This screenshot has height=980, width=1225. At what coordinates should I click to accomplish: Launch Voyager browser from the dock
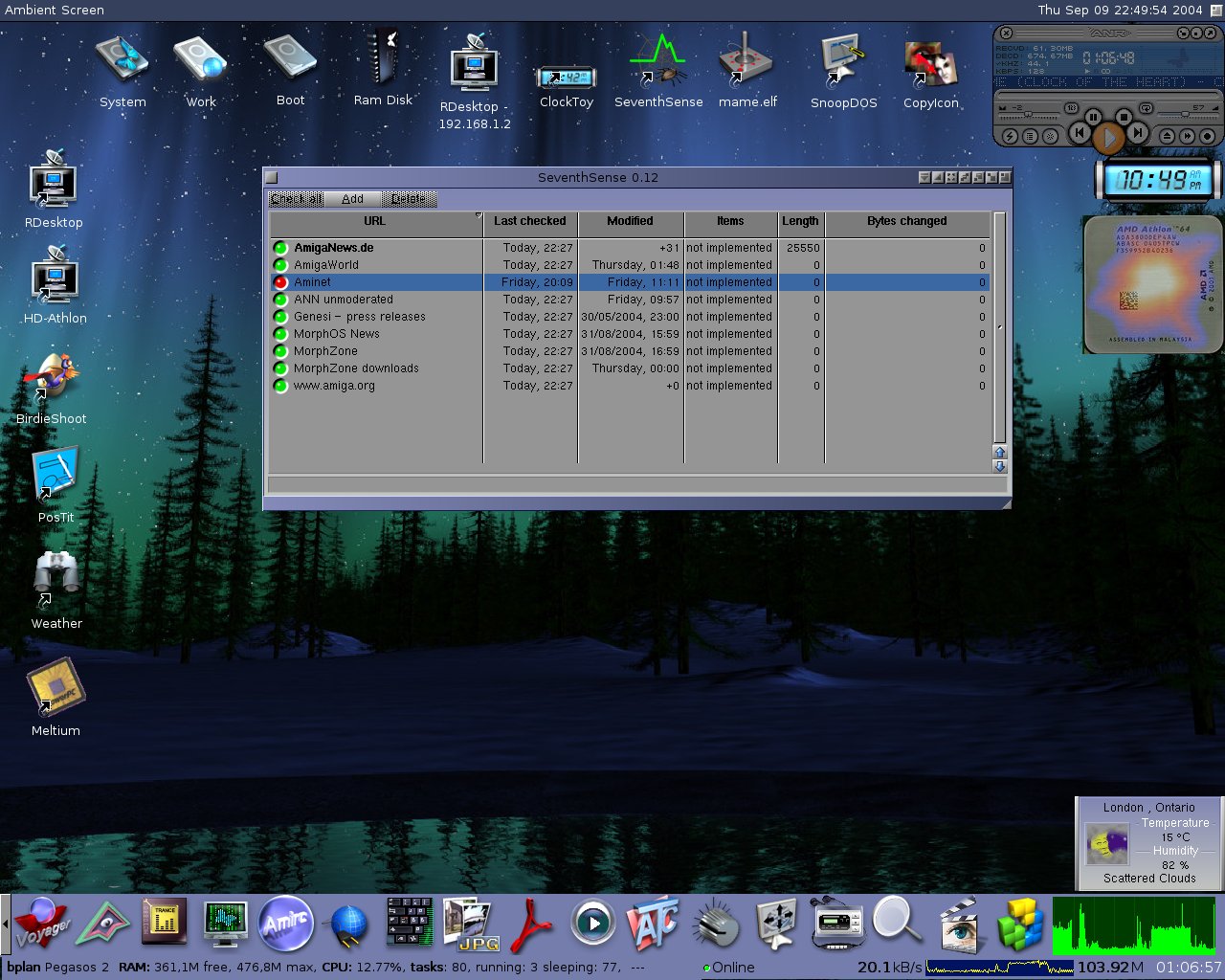[x=43, y=924]
